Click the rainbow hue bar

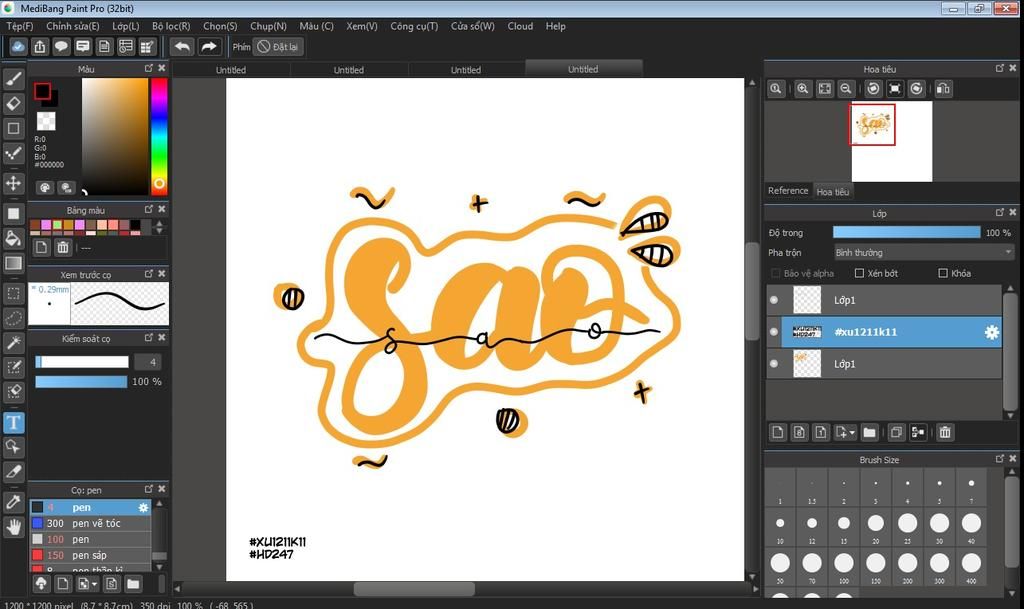point(159,136)
